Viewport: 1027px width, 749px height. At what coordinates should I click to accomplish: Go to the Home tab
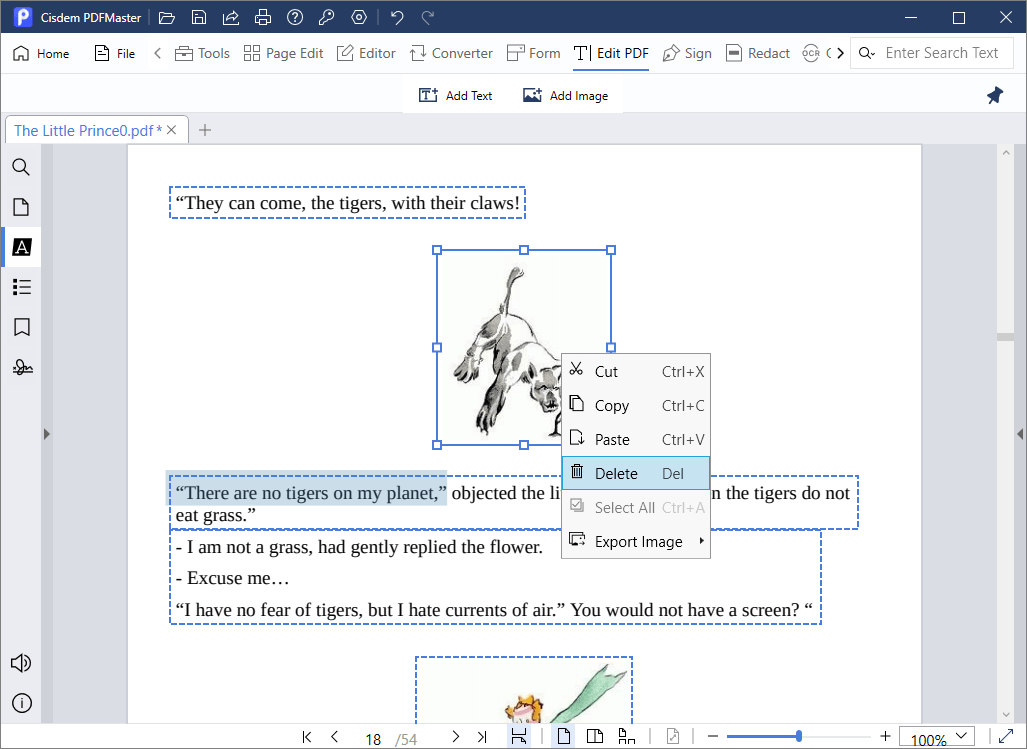41,53
